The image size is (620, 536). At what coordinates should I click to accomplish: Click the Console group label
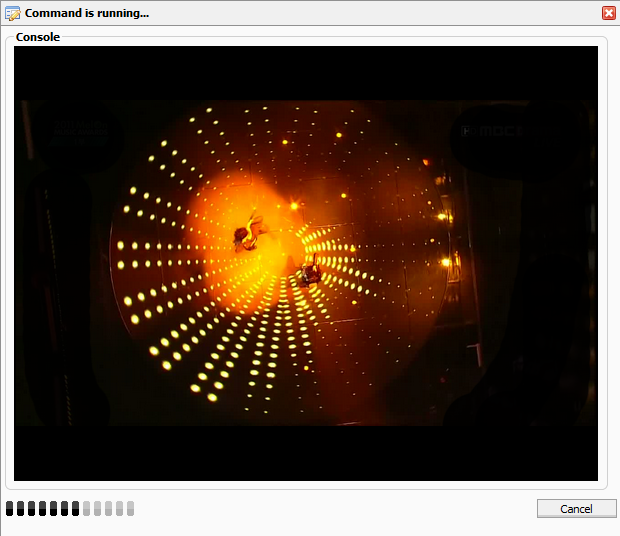pyautogui.click(x=38, y=37)
